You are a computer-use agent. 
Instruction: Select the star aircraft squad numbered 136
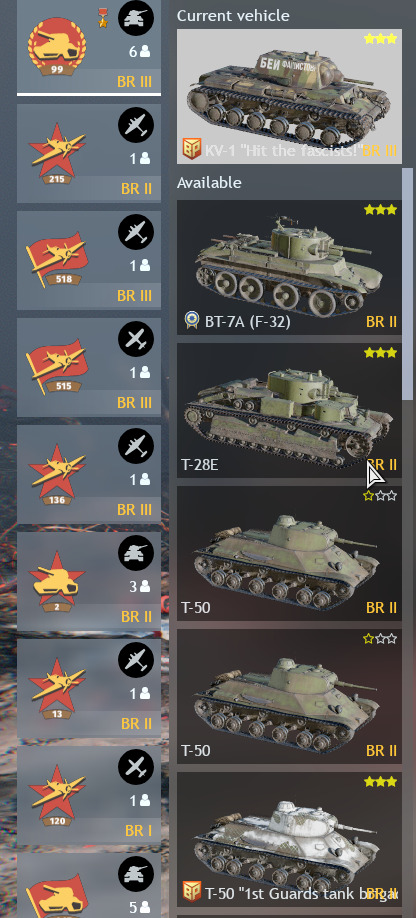(x=88, y=474)
